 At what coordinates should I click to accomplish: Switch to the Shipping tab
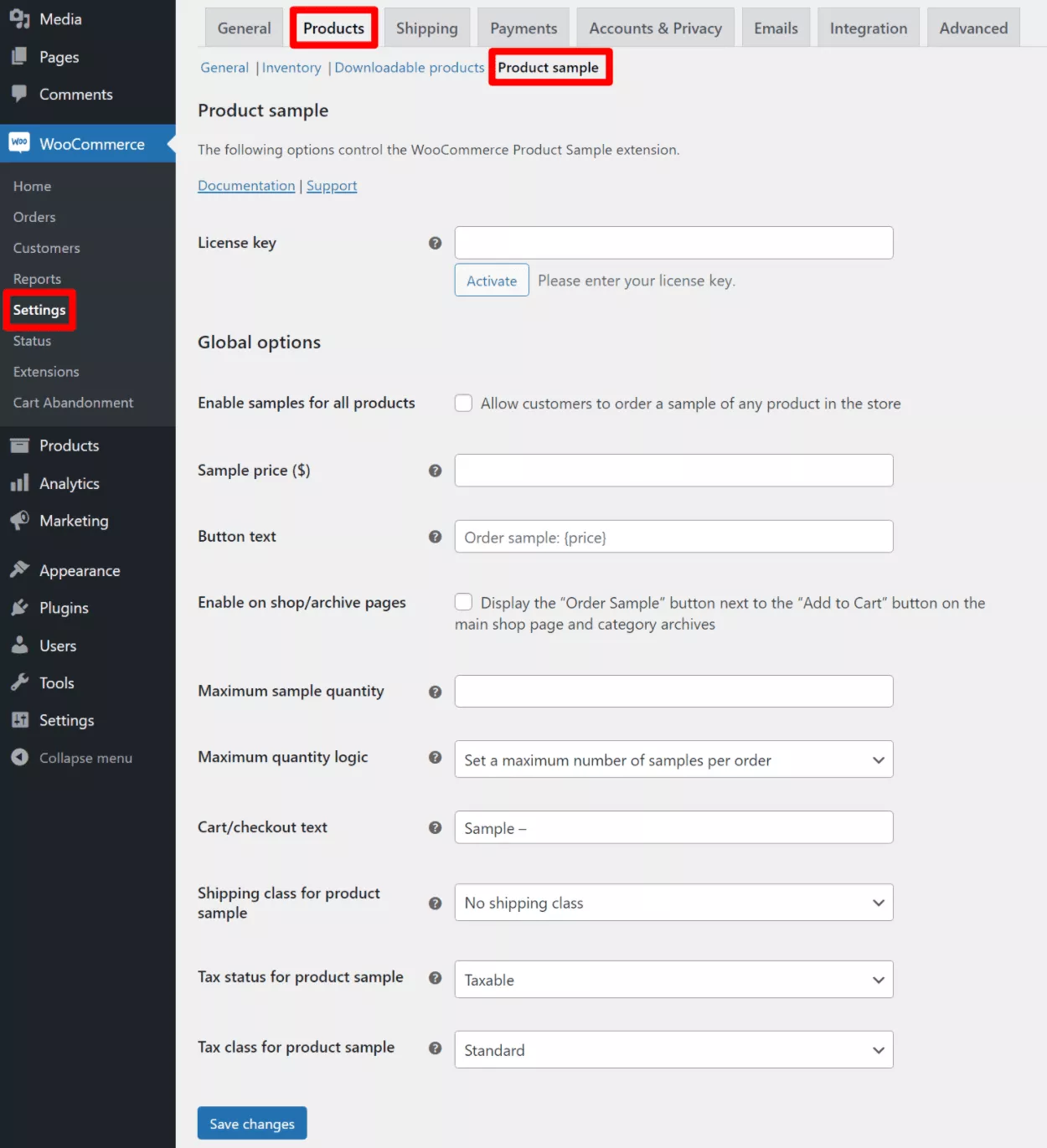pos(427,28)
